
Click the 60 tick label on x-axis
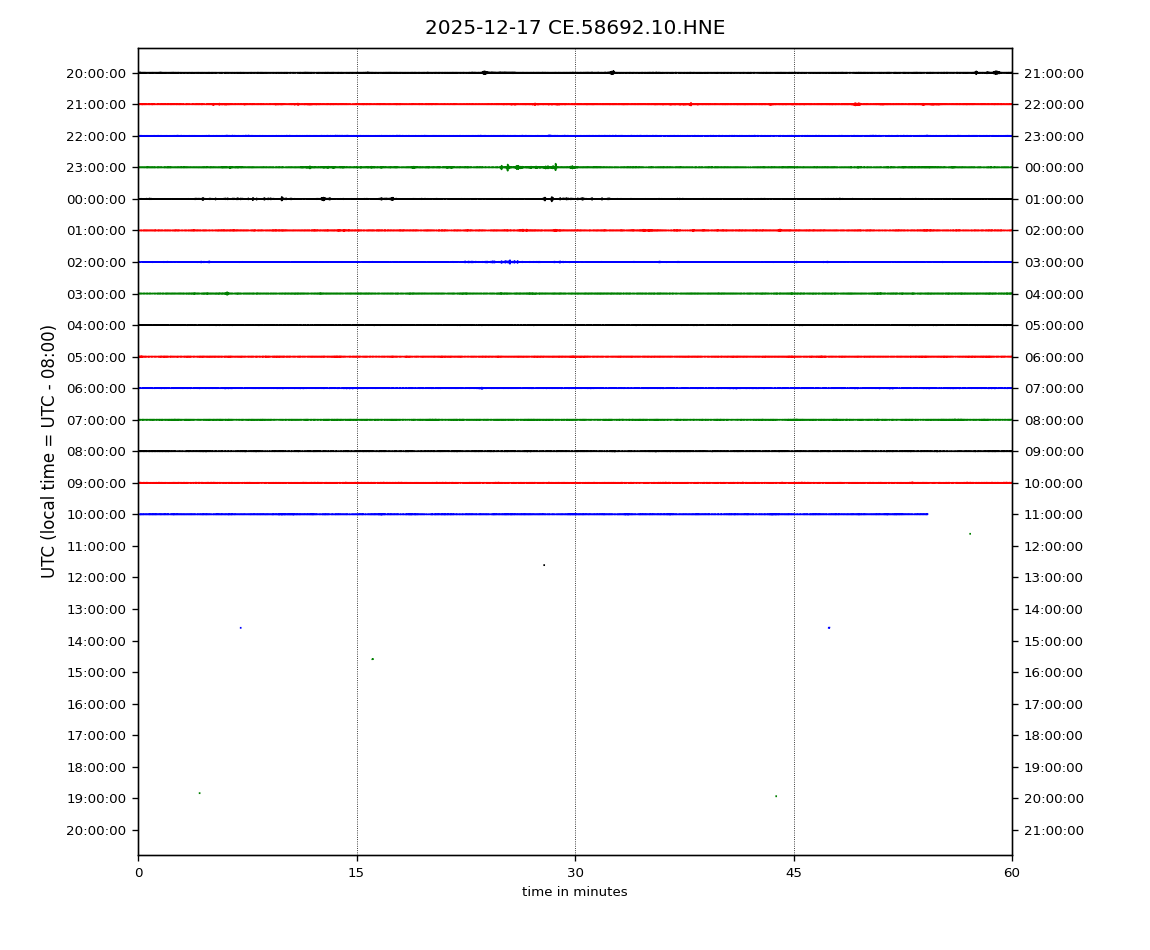tap(1012, 873)
